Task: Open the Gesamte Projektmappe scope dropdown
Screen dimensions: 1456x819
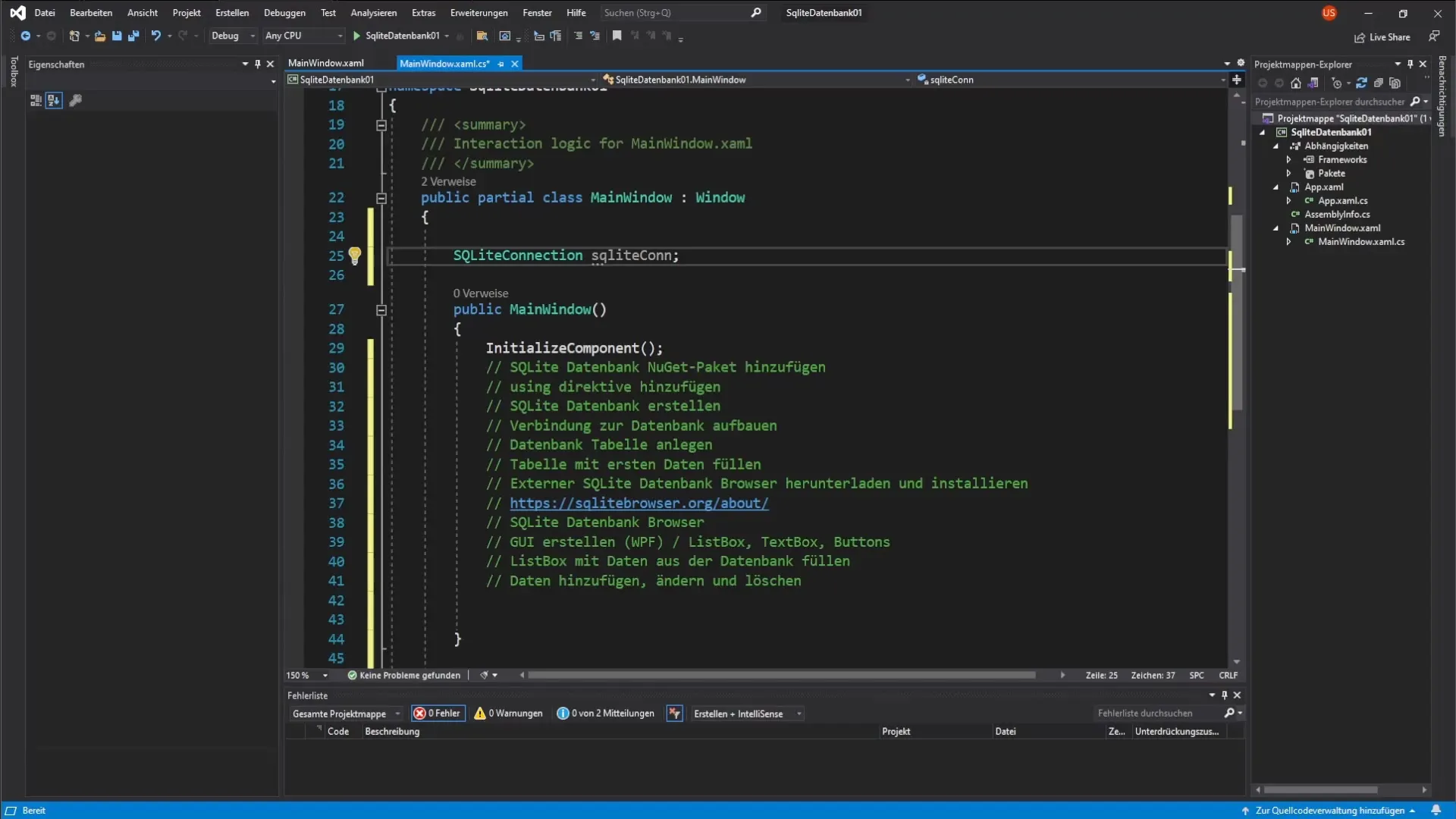Action: [345, 714]
